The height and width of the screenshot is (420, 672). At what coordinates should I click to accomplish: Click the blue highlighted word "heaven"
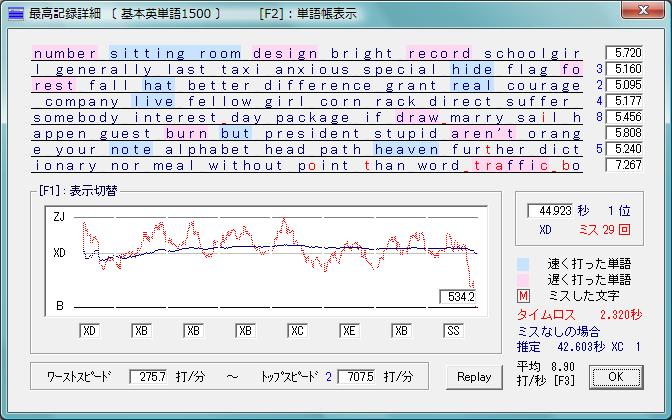coord(406,149)
